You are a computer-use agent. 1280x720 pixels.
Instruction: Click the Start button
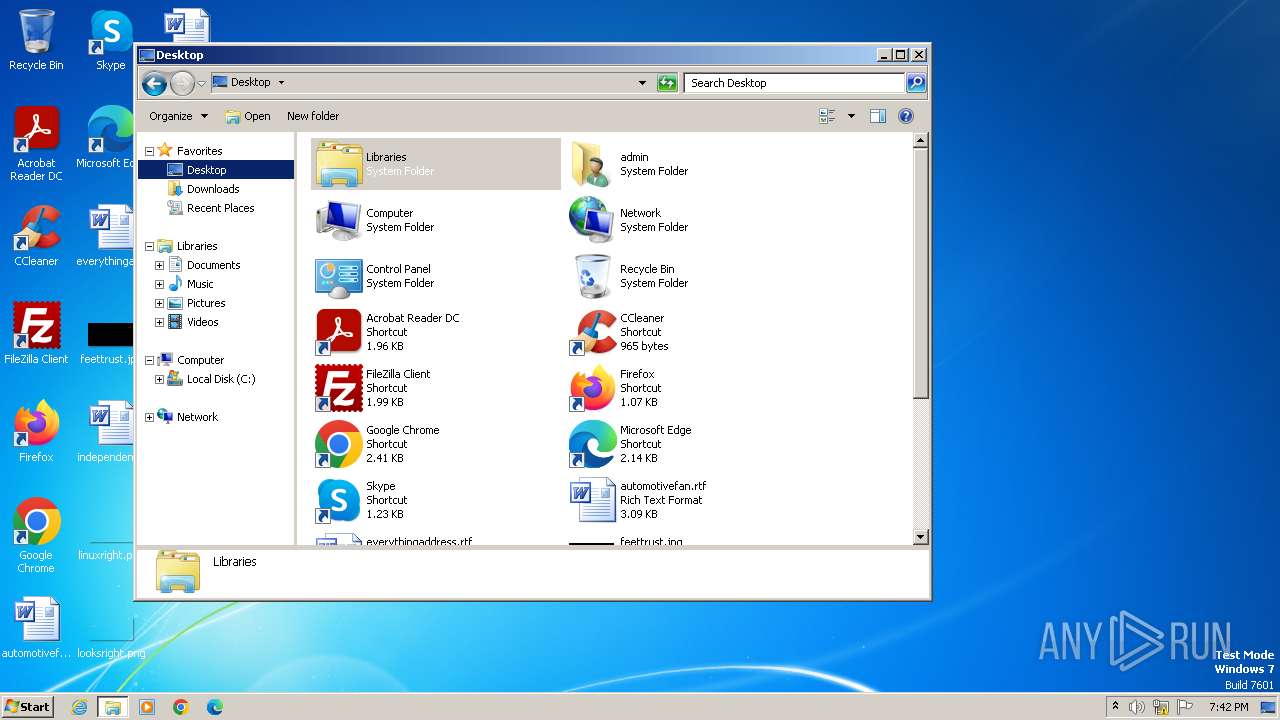pyautogui.click(x=27, y=706)
